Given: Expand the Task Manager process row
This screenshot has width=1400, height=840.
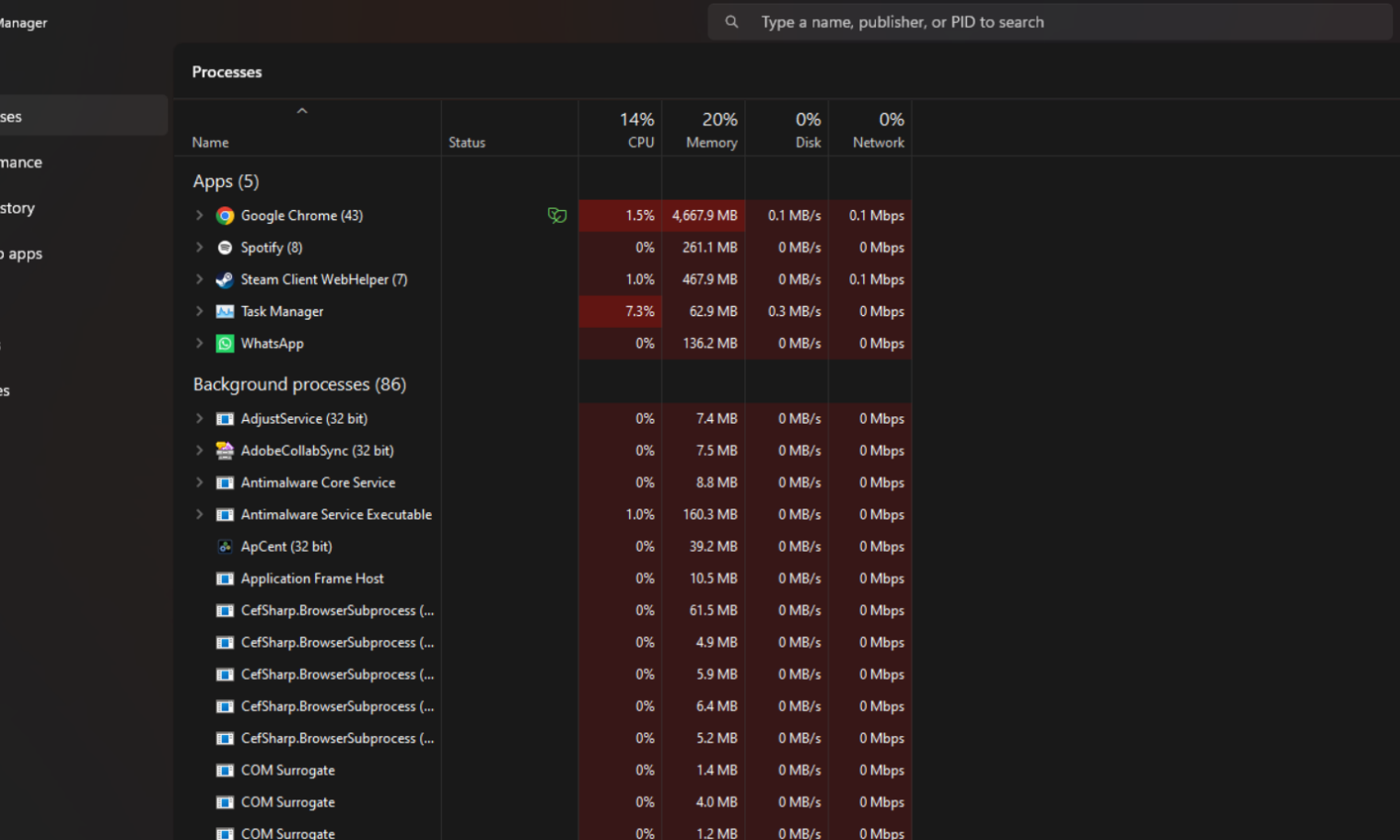Looking at the screenshot, I should (199, 311).
